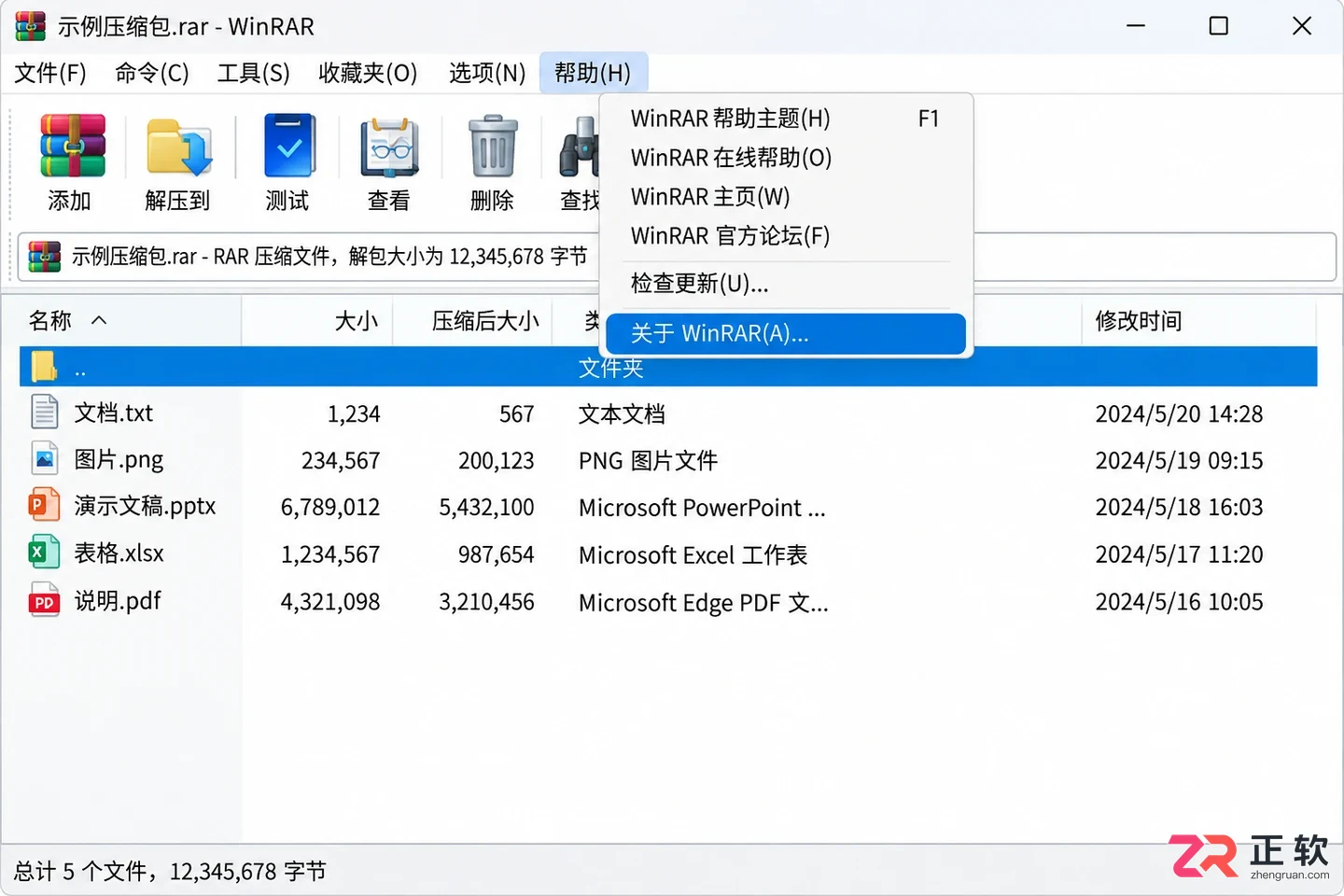Select the parent folder '..' icon
1344x896 pixels.
(x=44, y=366)
